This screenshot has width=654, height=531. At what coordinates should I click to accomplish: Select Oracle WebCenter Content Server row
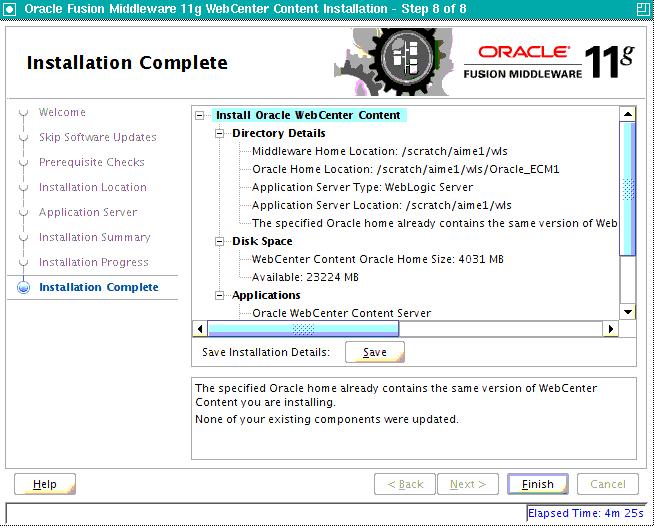click(x=341, y=313)
